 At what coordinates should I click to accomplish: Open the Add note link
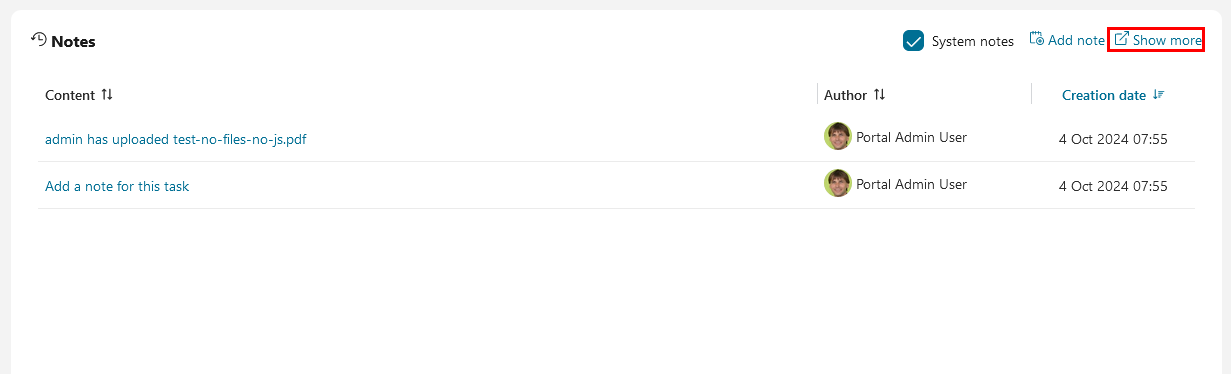[x=1067, y=40]
